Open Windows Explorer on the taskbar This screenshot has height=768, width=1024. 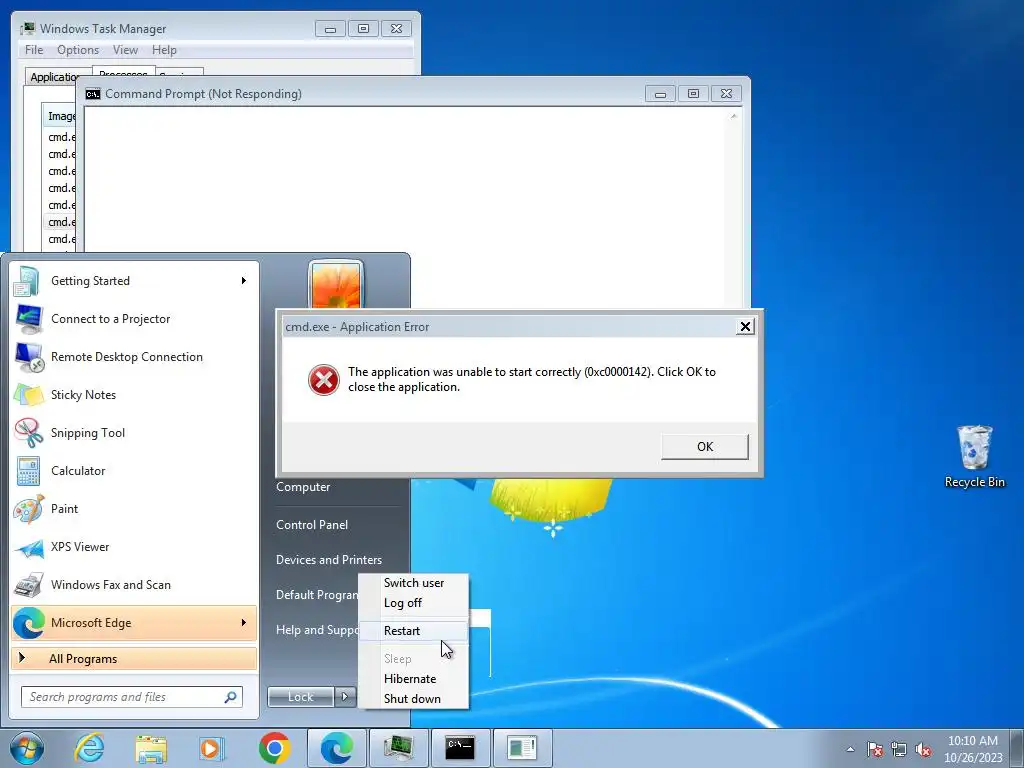coord(151,748)
